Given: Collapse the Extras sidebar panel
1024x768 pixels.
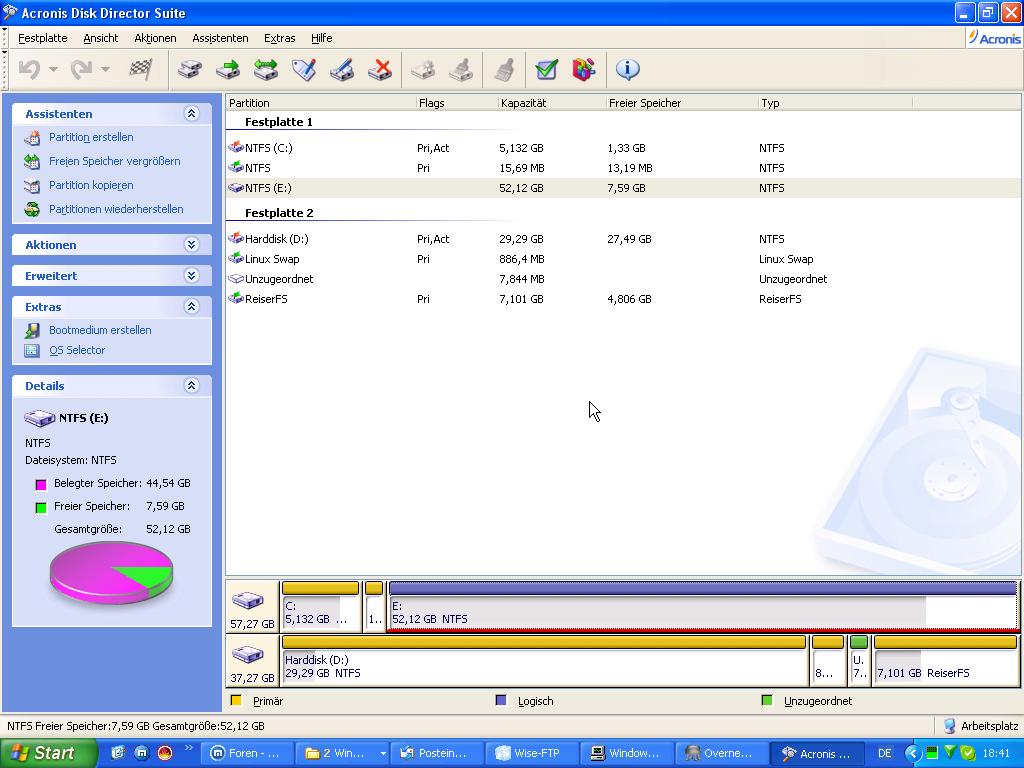Looking at the screenshot, I should (191, 306).
